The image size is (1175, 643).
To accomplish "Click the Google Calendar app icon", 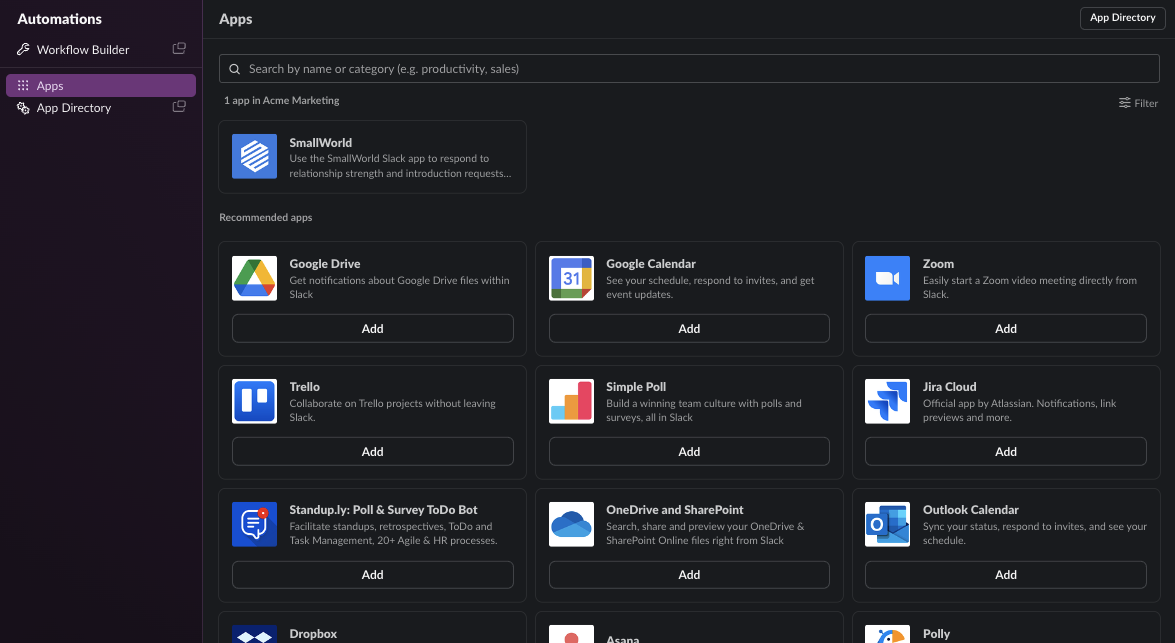I will 571,278.
